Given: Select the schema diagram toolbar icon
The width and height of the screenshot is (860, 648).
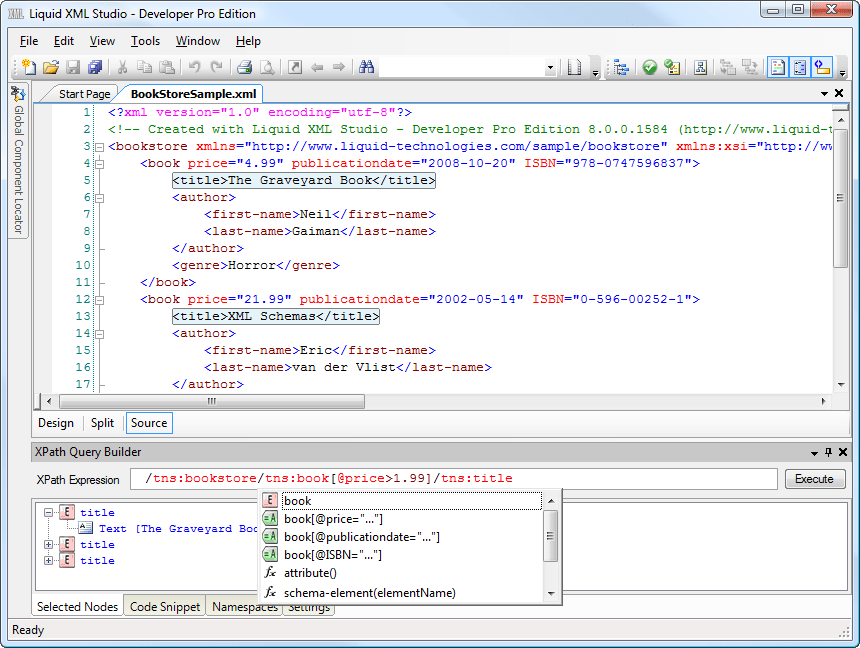Looking at the screenshot, I should point(700,67).
